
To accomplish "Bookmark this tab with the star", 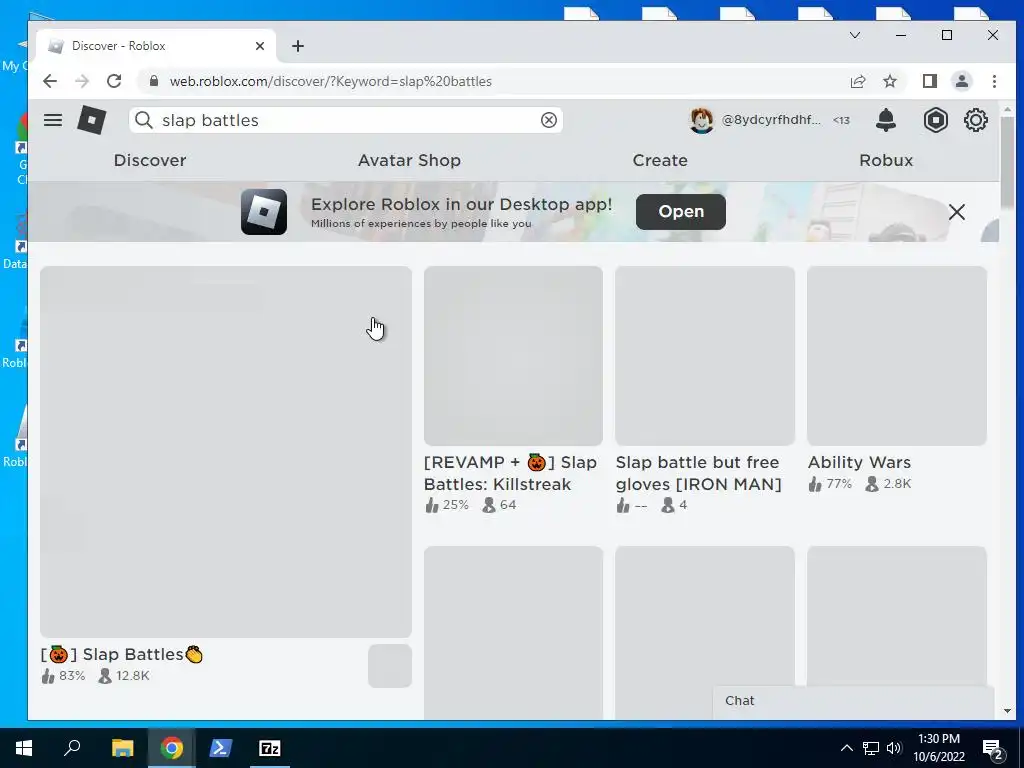I will [x=889, y=81].
